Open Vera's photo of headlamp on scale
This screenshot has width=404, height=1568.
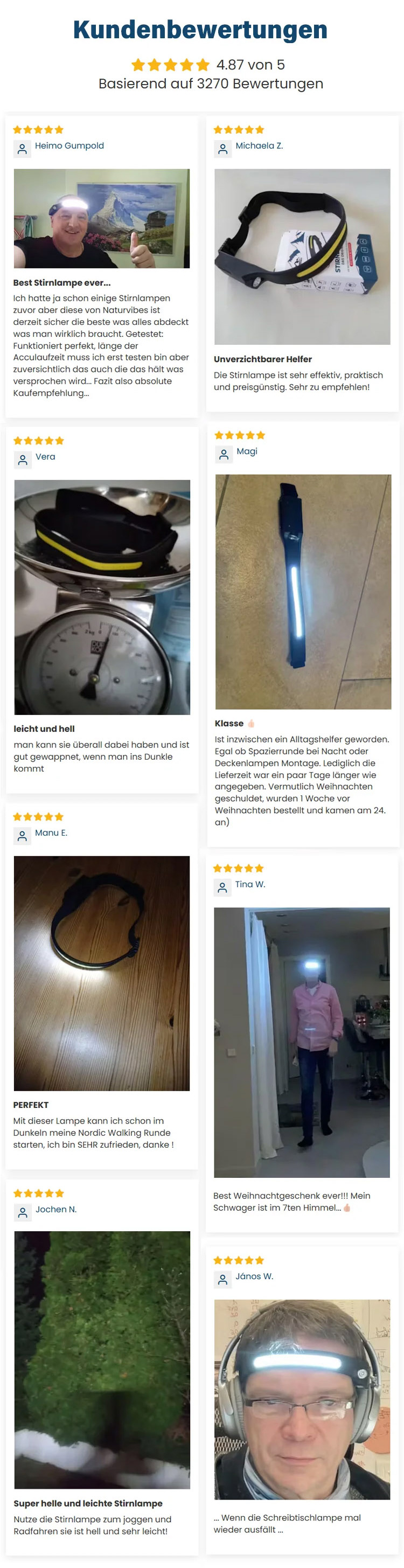pyautogui.click(x=102, y=597)
